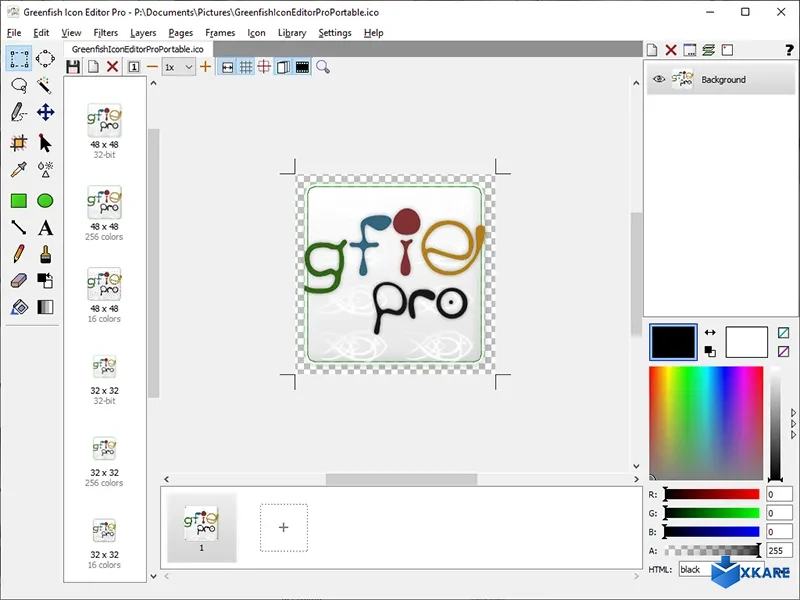The height and width of the screenshot is (600, 800).
Task: Click the layer from selection icon
Action: [728, 50]
